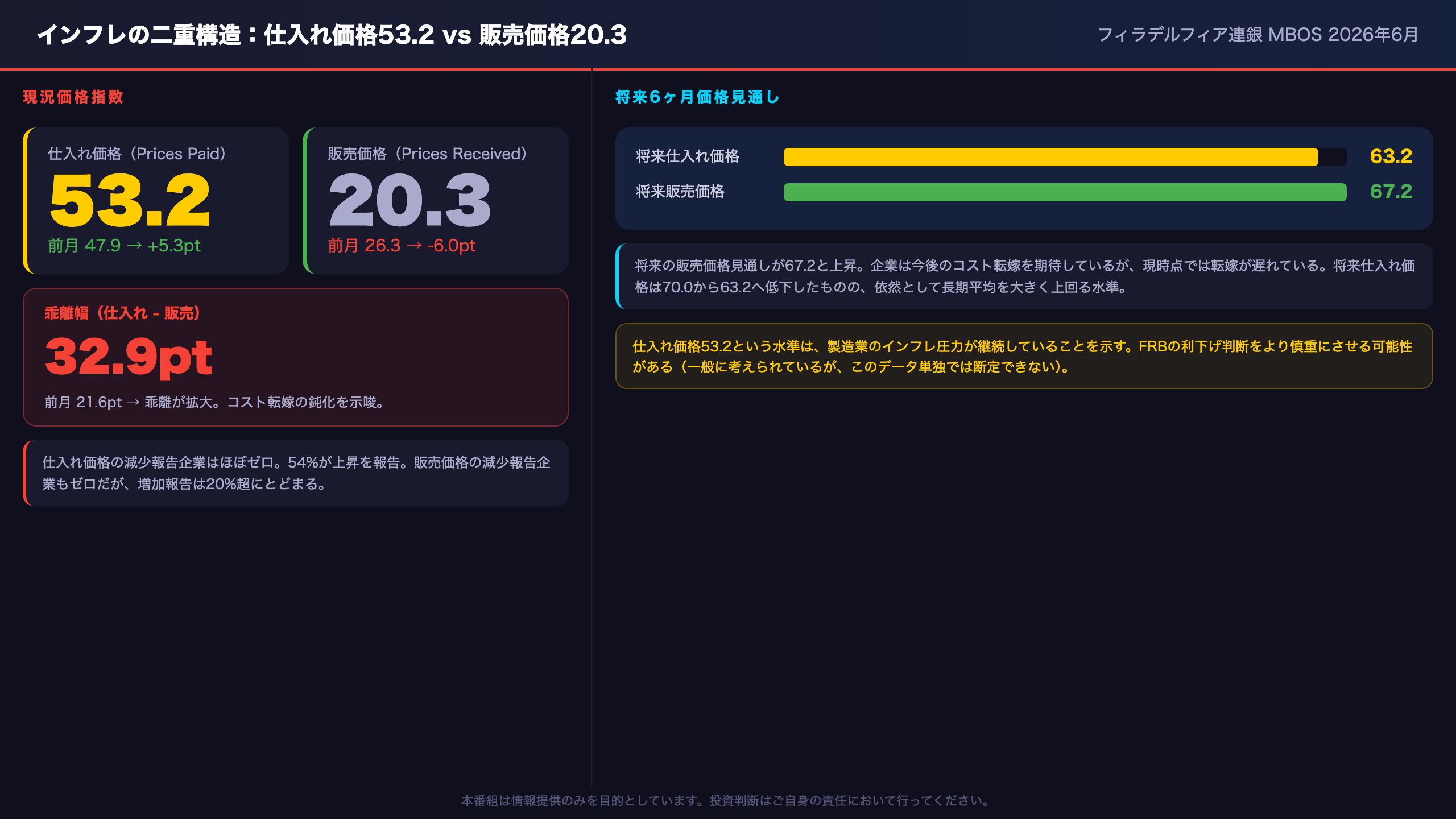1456x819 pixels.
Task: Click the disclaimer 本番組は情報提供のみ footer text
Action: click(727, 801)
